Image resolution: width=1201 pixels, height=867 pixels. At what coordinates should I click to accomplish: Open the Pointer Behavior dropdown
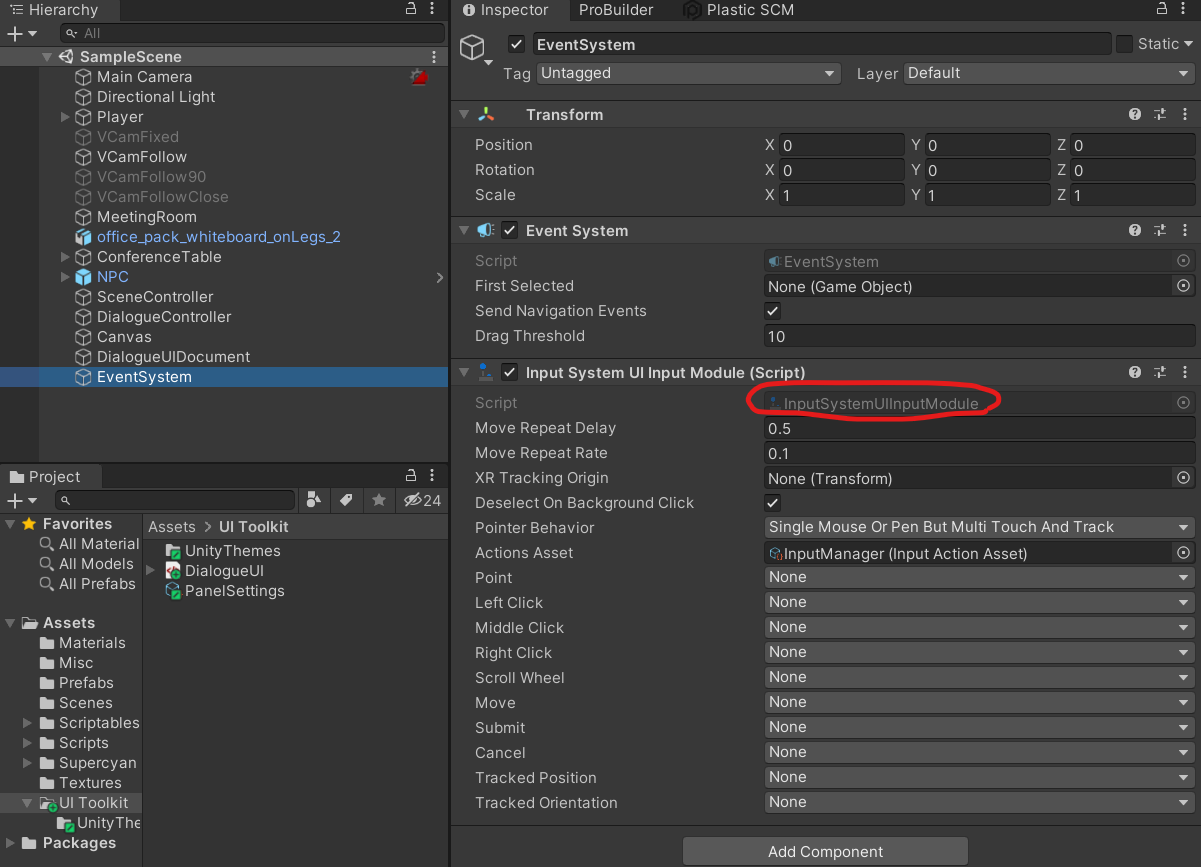(980, 527)
